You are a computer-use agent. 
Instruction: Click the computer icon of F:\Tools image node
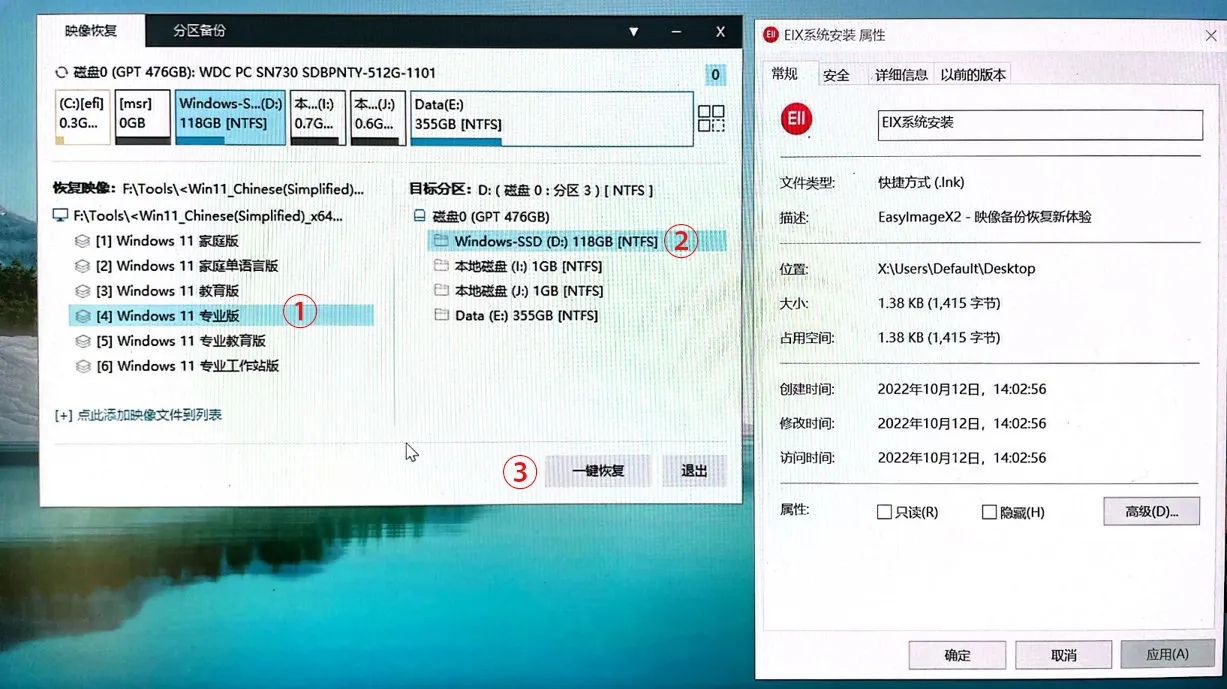tap(61, 216)
